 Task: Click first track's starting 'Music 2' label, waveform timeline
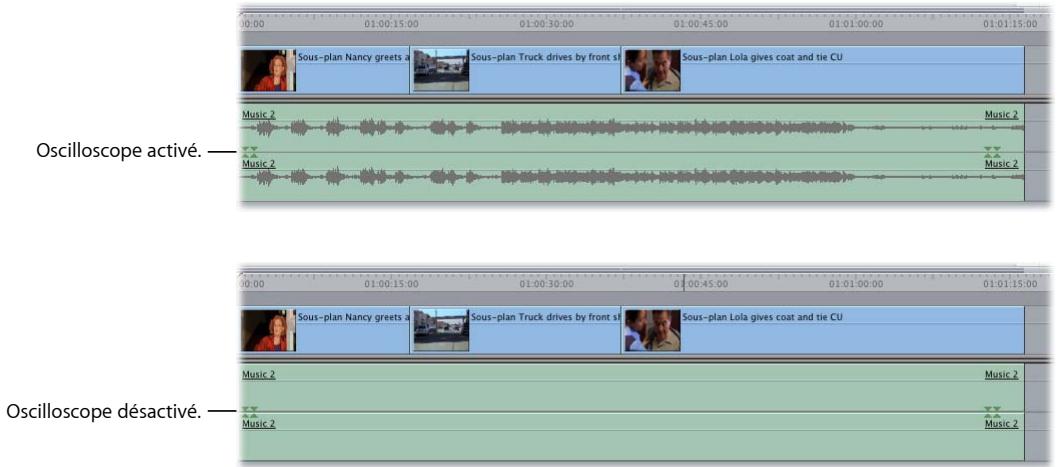pos(259,115)
